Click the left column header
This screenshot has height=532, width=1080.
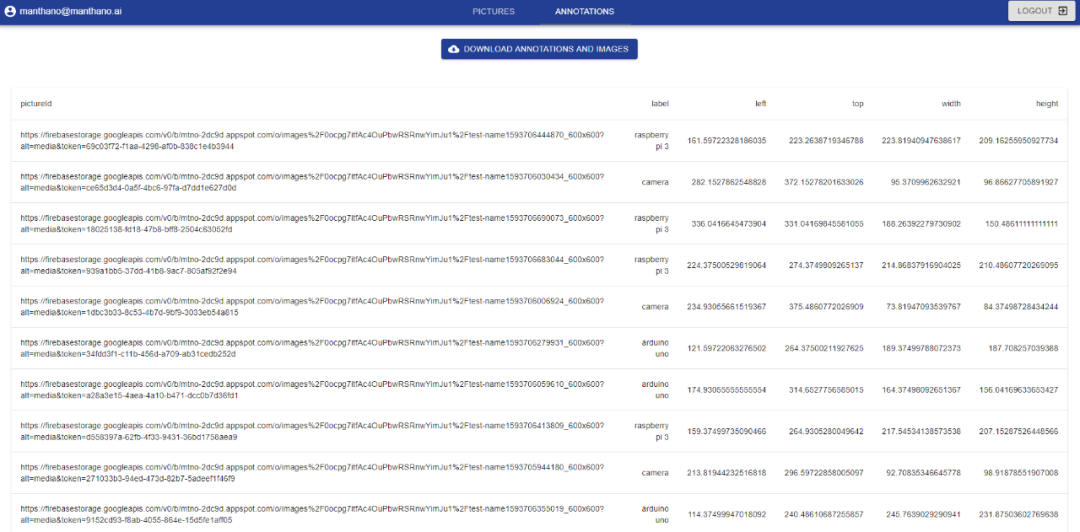pos(760,104)
